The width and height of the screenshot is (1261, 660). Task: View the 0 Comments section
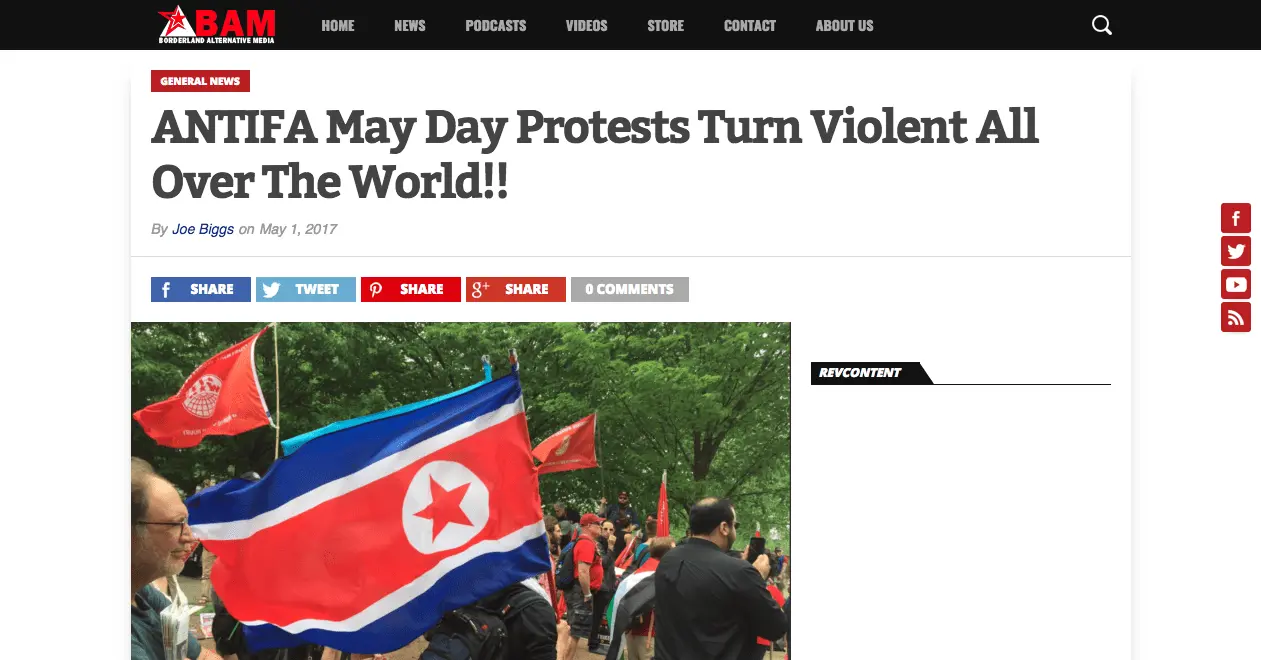point(630,289)
